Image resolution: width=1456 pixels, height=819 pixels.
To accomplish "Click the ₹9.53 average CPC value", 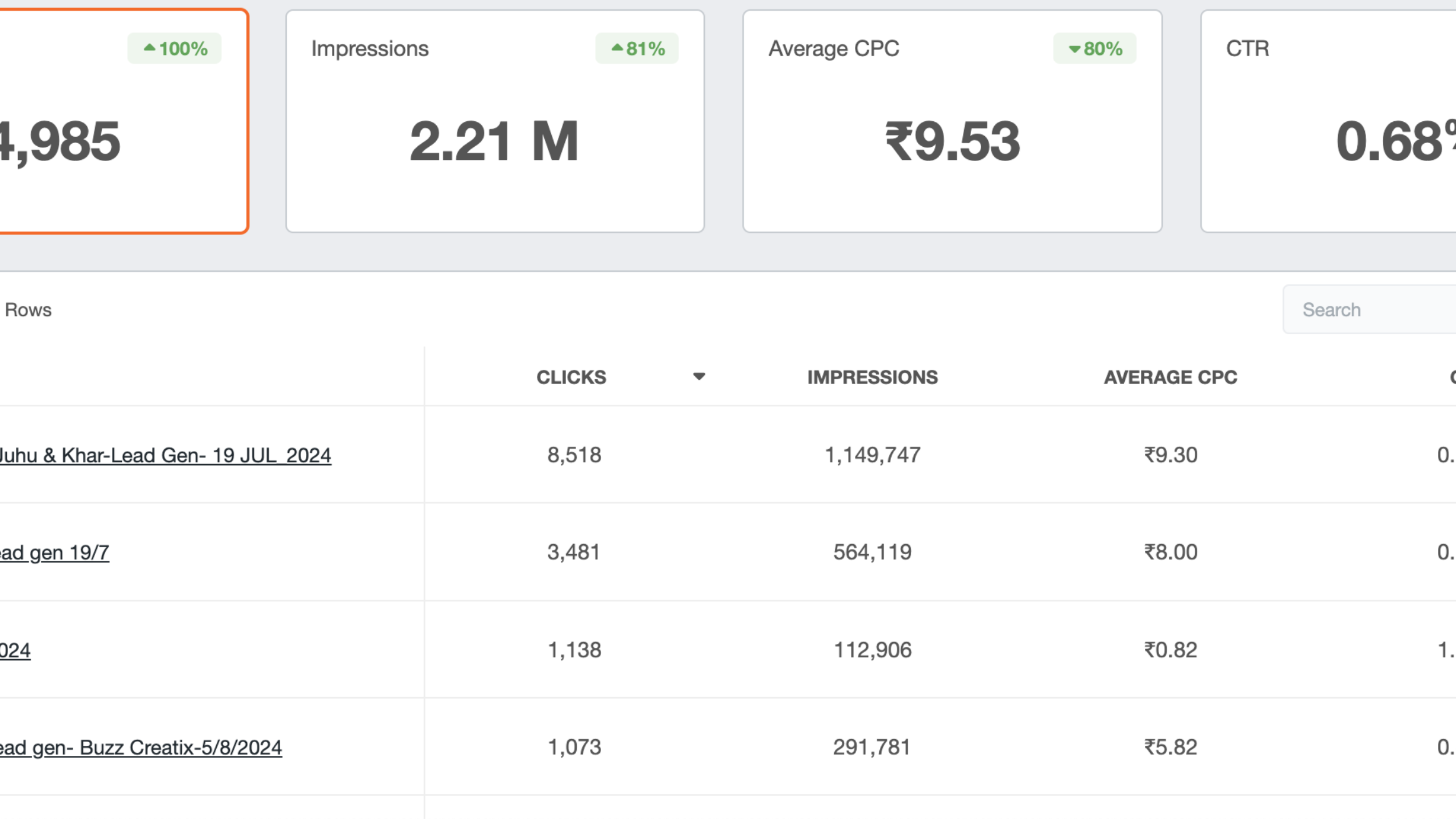I will tap(952, 141).
